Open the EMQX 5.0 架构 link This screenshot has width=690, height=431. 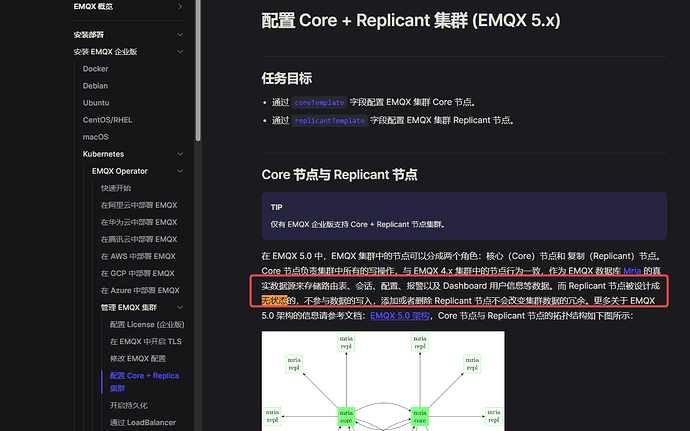coord(400,315)
